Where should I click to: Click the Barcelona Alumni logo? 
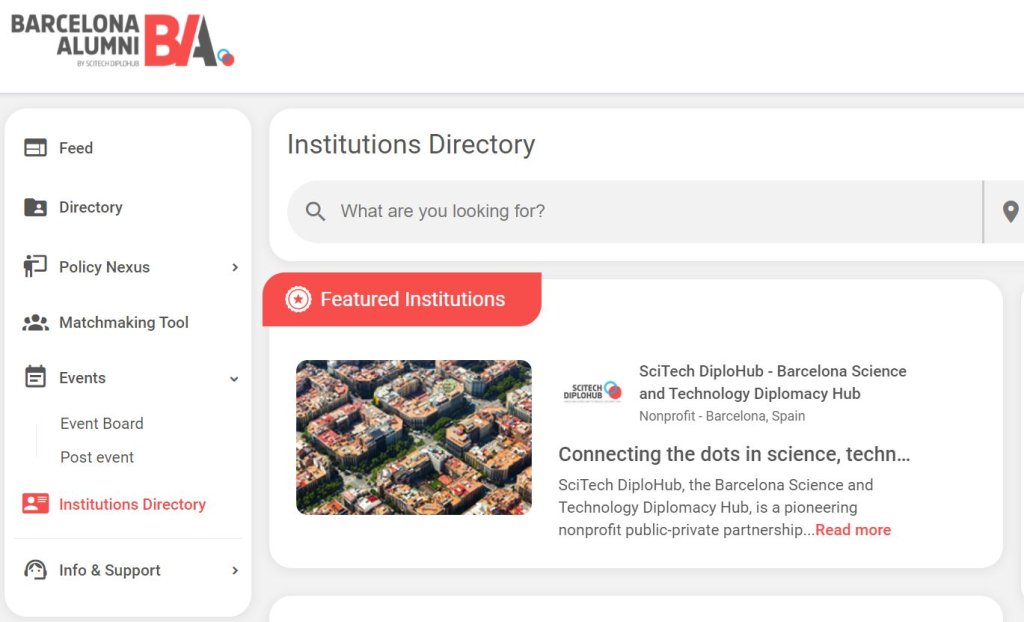click(123, 41)
